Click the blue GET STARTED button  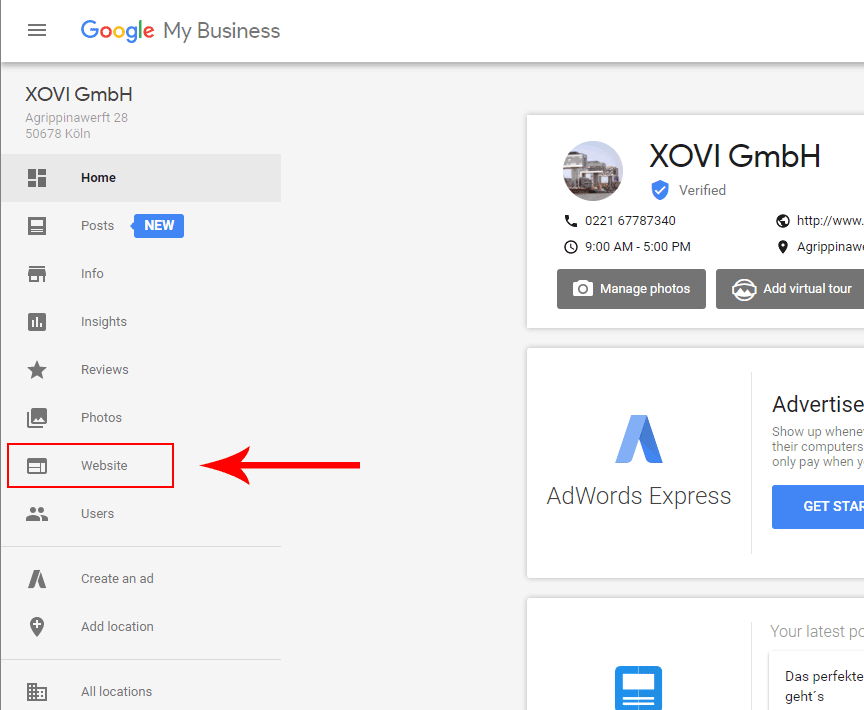(818, 507)
